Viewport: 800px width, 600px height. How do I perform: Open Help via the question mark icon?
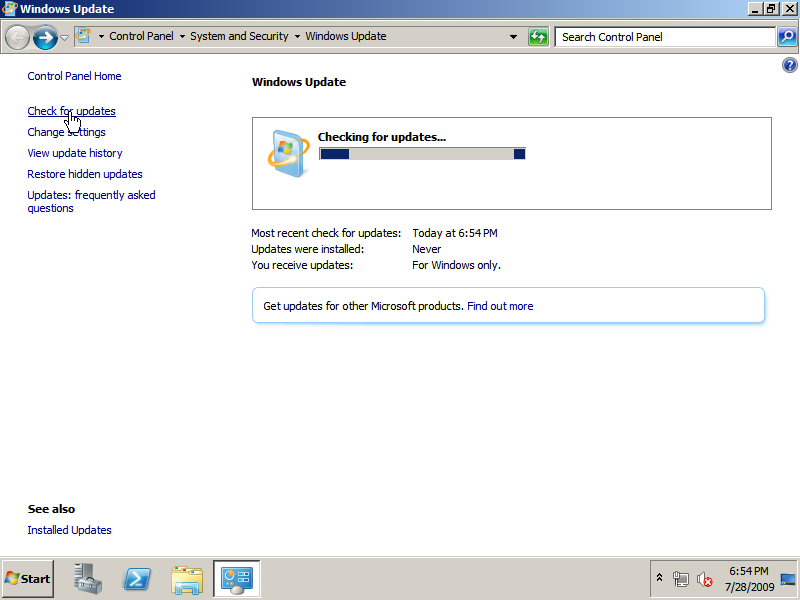pyautogui.click(x=789, y=65)
